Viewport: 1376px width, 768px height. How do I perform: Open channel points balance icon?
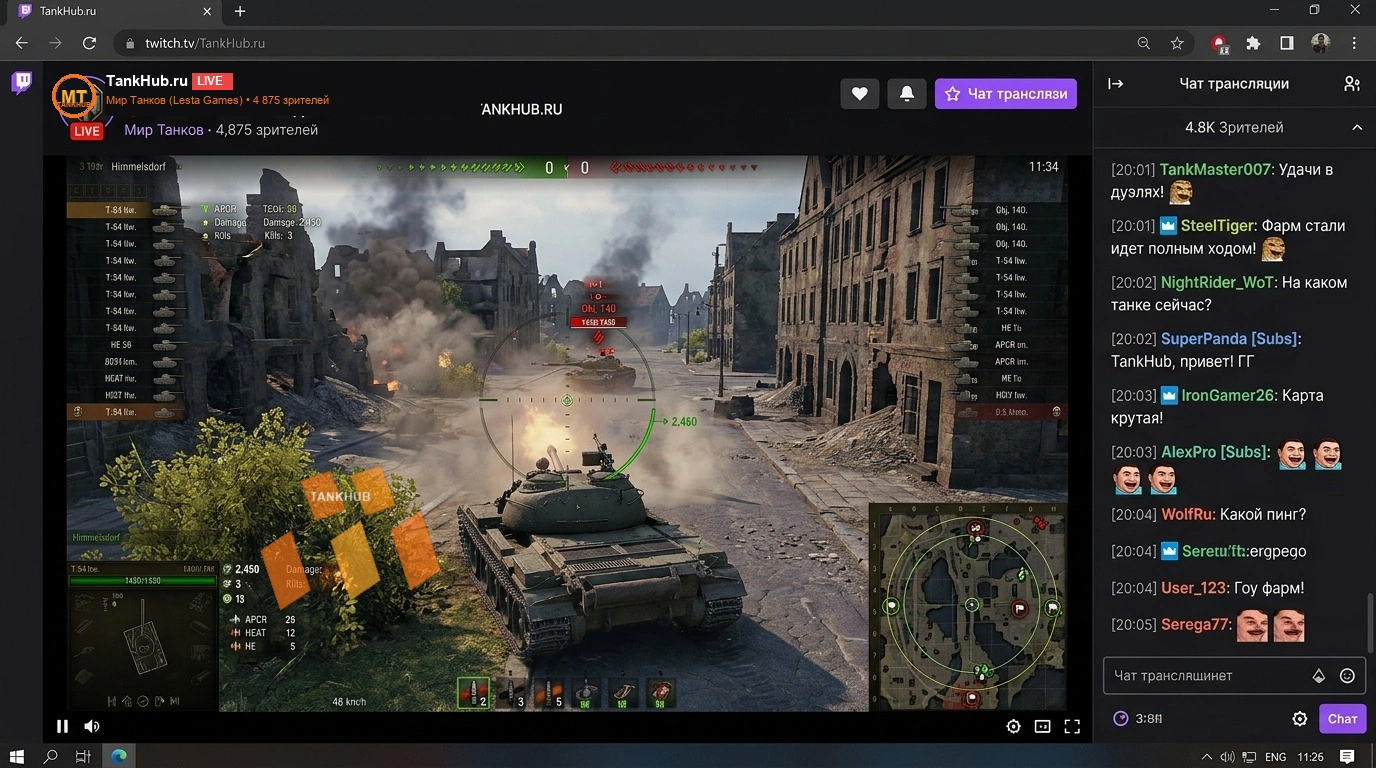(x=1121, y=718)
